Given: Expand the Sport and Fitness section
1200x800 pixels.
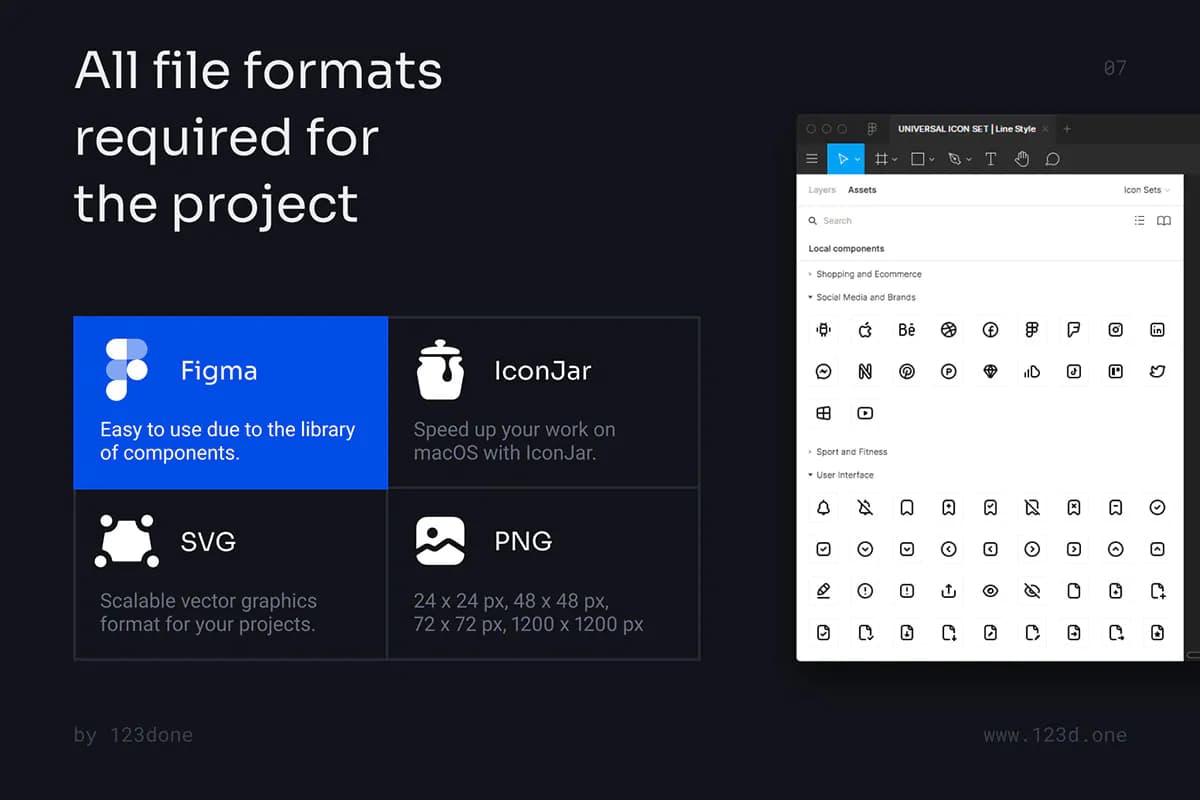Looking at the screenshot, I should pyautogui.click(x=848, y=452).
